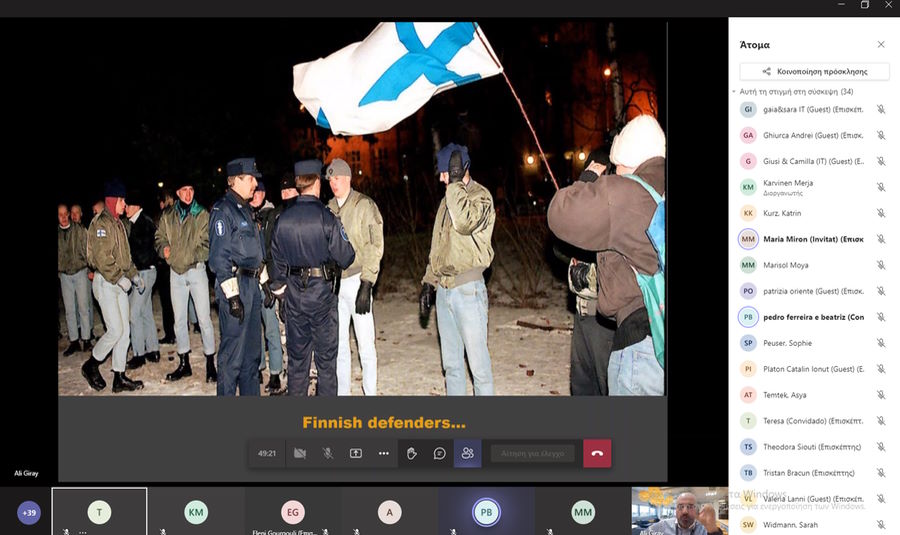The height and width of the screenshot is (535, 900).
Task: Select the PB participant tile
Action: (486, 512)
